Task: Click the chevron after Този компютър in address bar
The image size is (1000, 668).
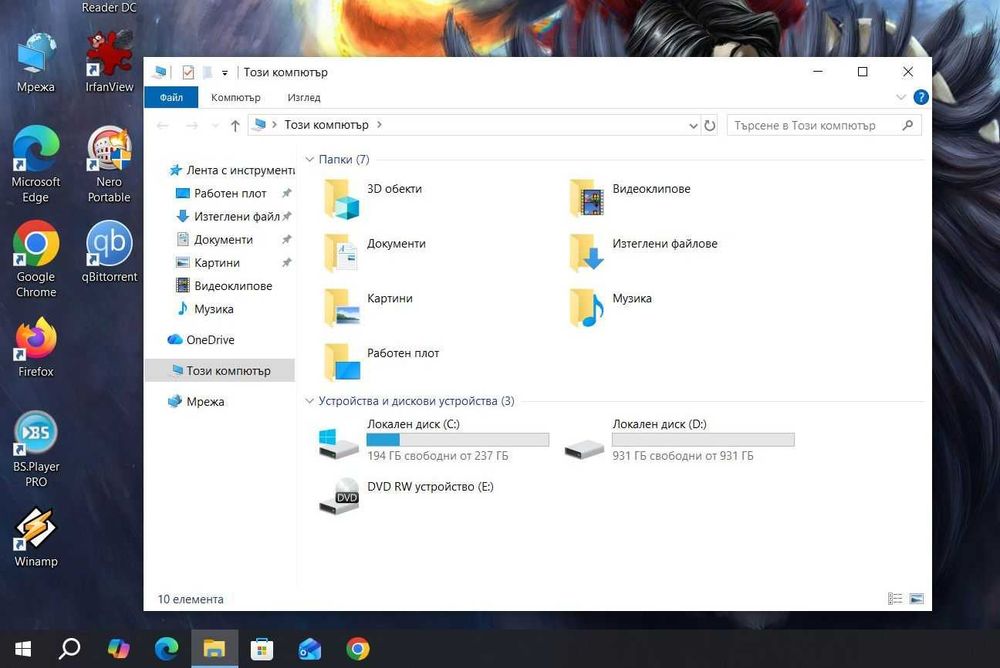Action: (379, 125)
